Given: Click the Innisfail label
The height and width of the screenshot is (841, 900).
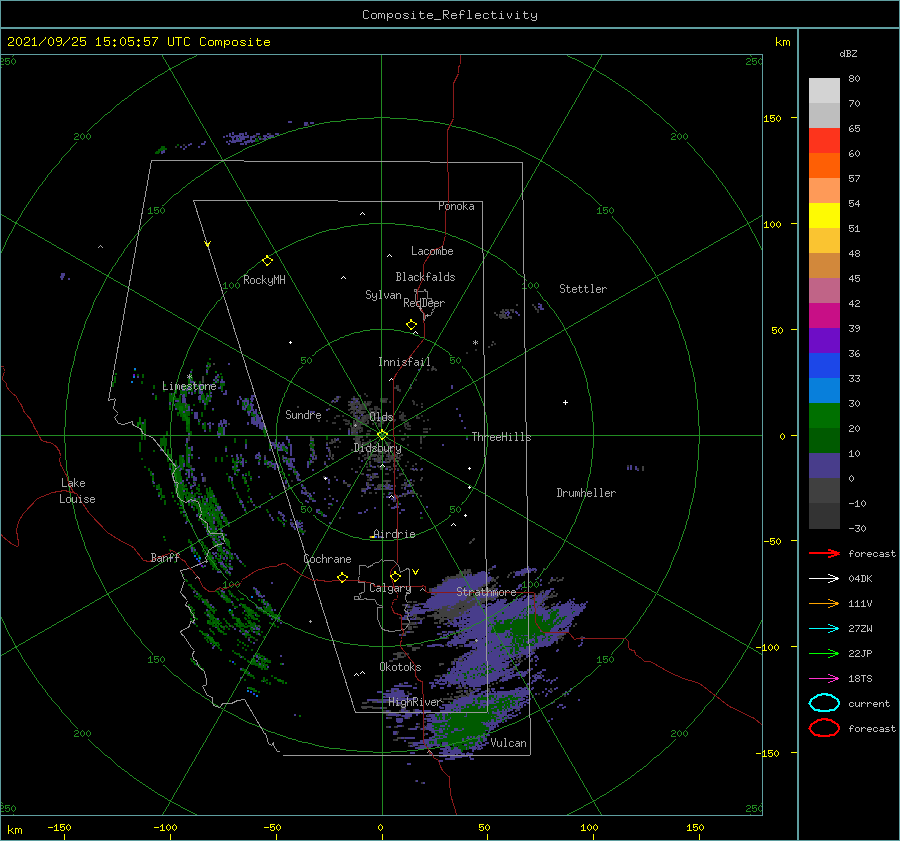Looking at the screenshot, I should [404, 362].
